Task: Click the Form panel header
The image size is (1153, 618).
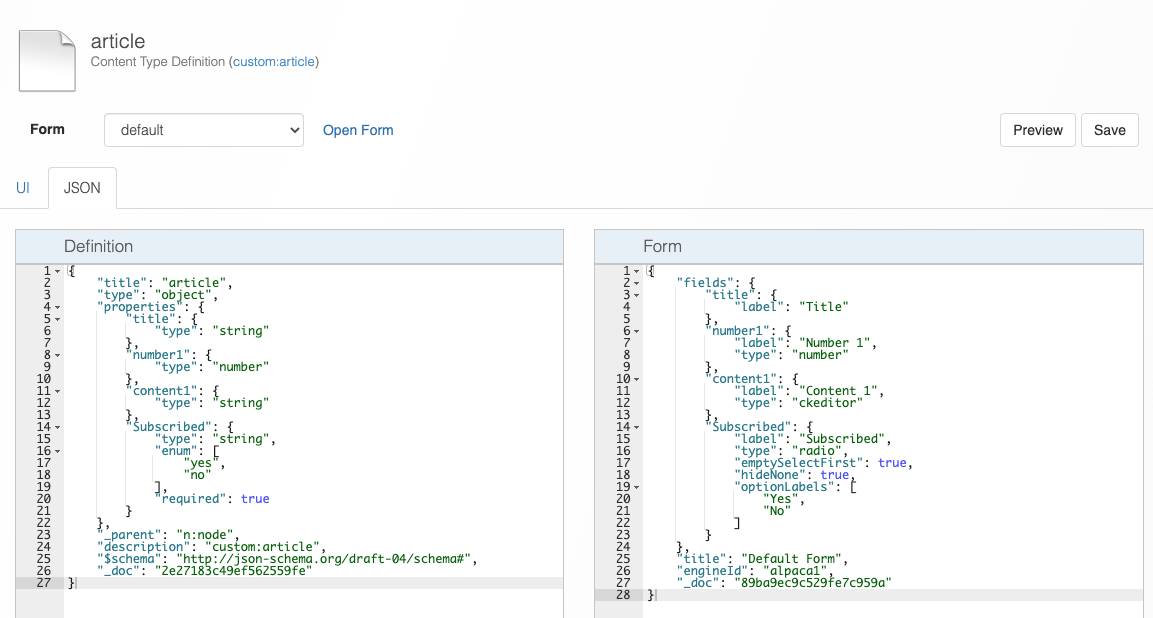Action: click(x=868, y=246)
